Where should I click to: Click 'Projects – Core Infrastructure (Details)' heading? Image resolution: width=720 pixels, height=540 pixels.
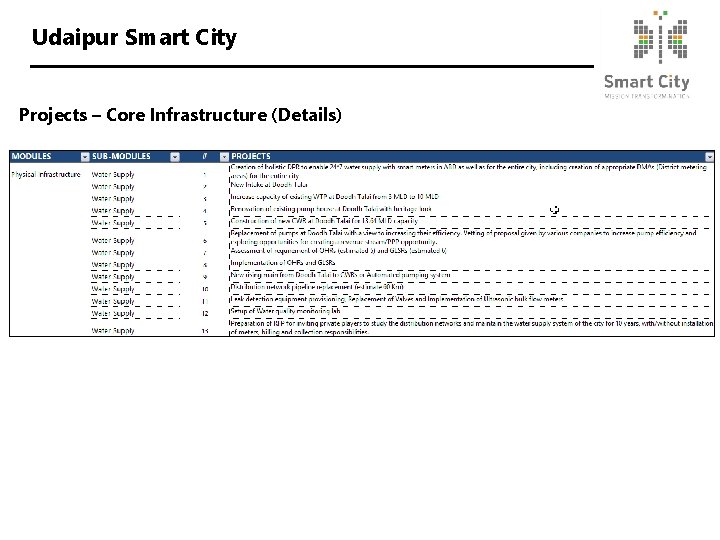coord(180,115)
